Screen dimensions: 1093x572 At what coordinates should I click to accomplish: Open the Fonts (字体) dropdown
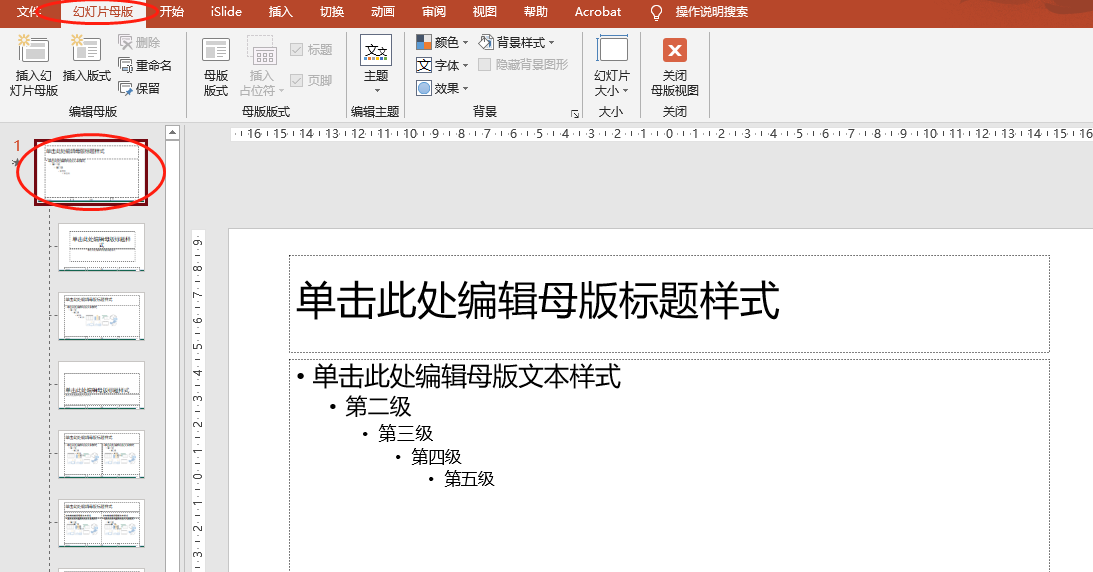coord(442,65)
